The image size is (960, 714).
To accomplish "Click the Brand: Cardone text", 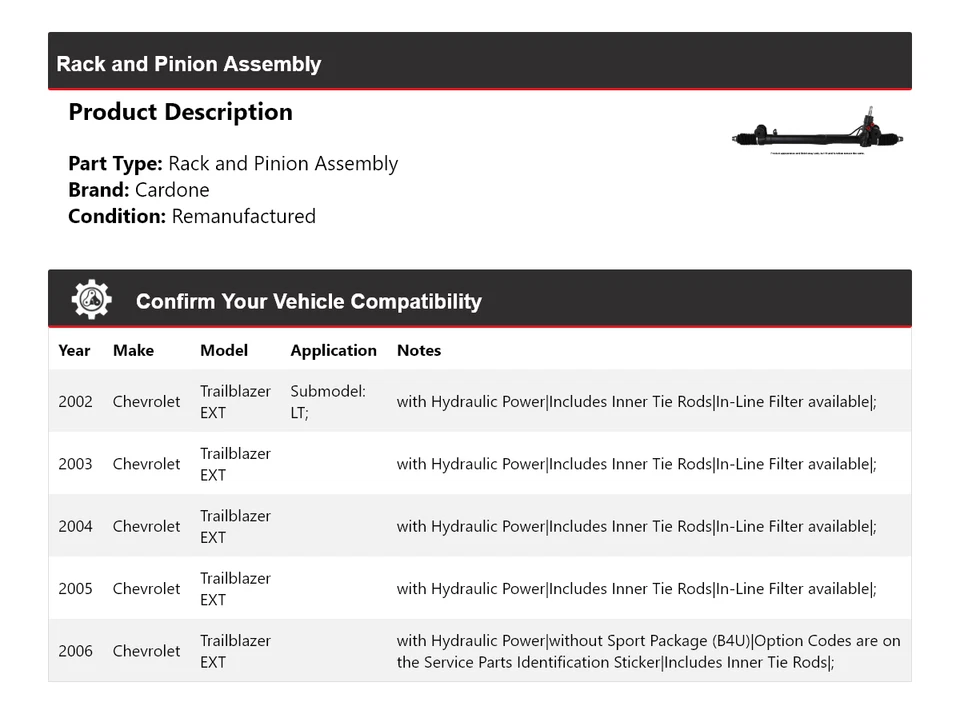I will [139, 190].
